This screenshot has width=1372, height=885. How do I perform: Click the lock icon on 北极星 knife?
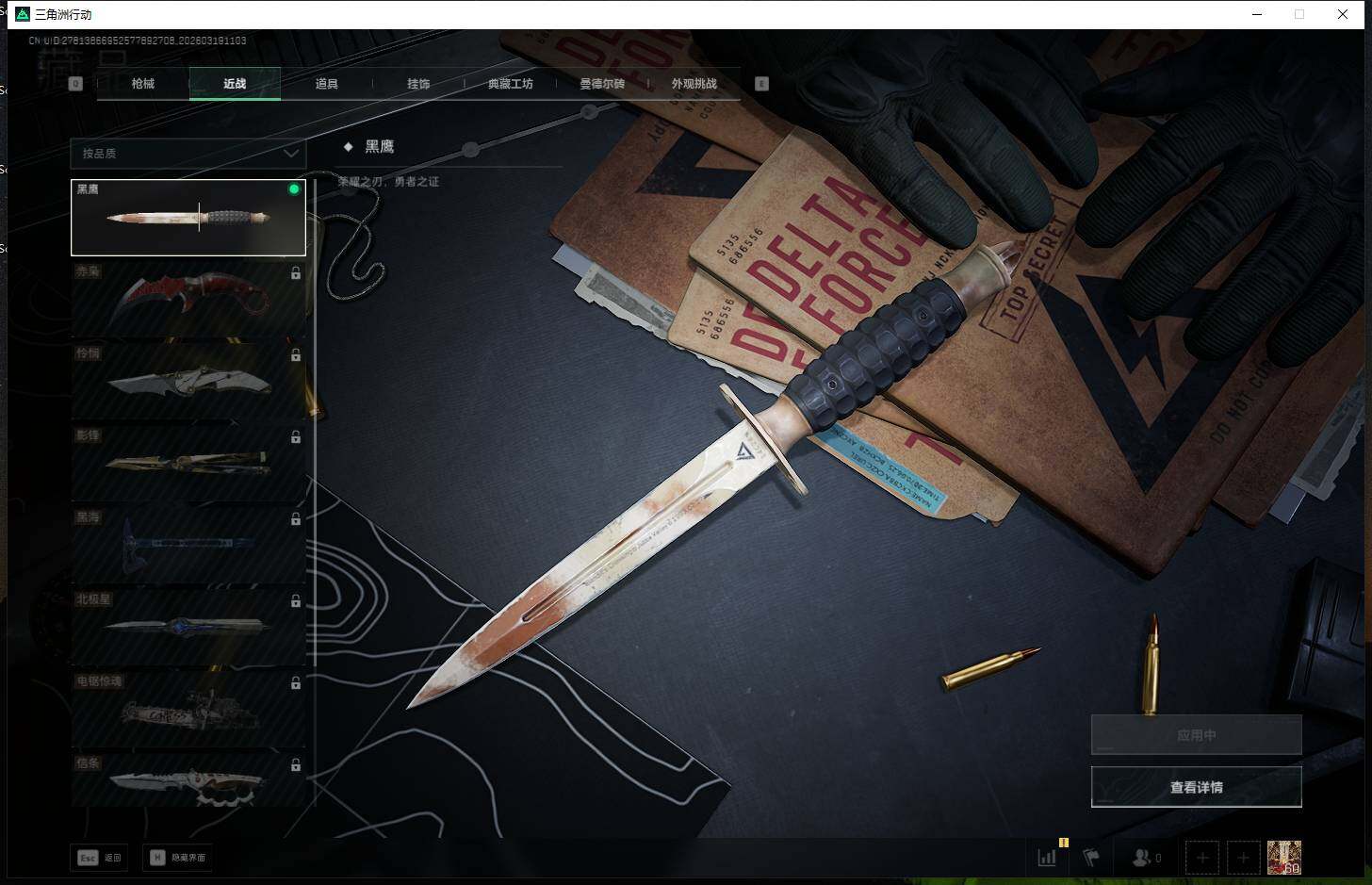(x=296, y=601)
